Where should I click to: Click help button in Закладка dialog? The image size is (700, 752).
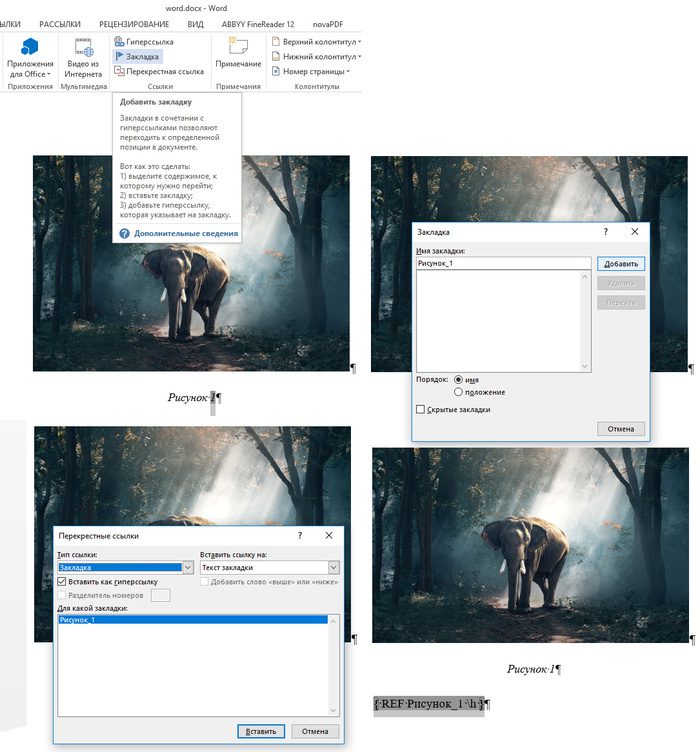coord(606,232)
